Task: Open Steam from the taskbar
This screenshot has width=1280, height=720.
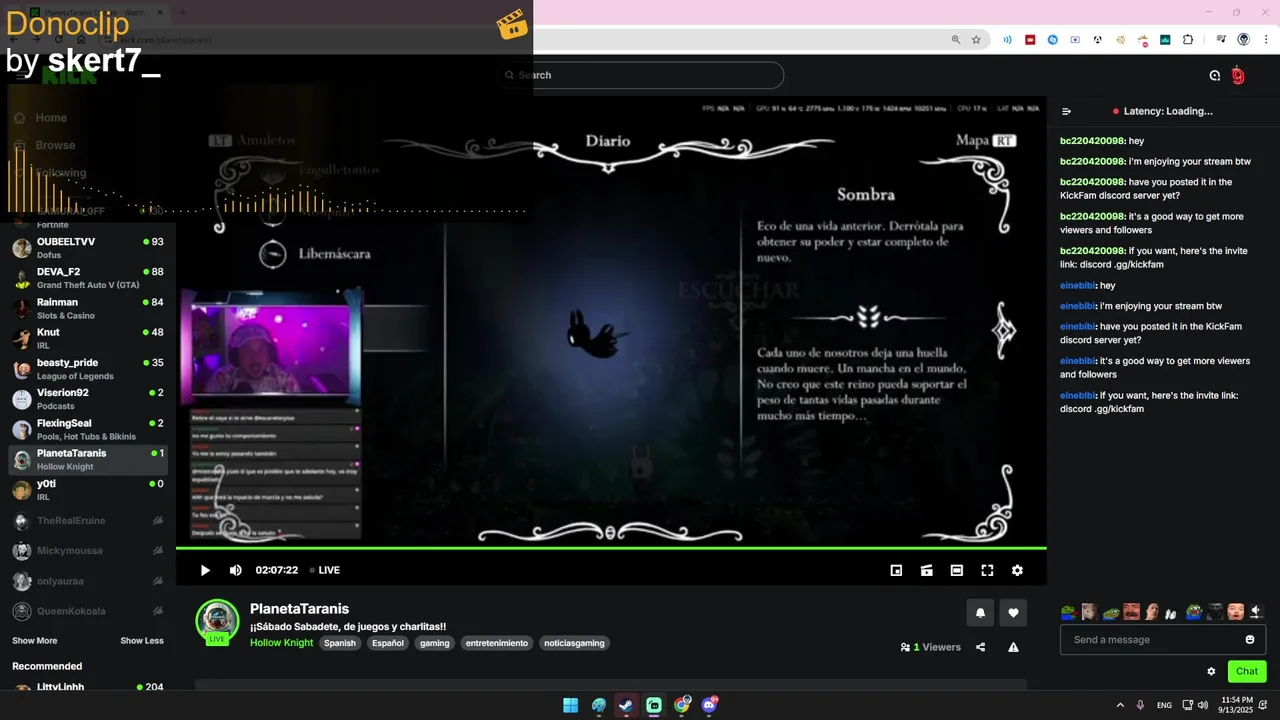Action: point(626,705)
